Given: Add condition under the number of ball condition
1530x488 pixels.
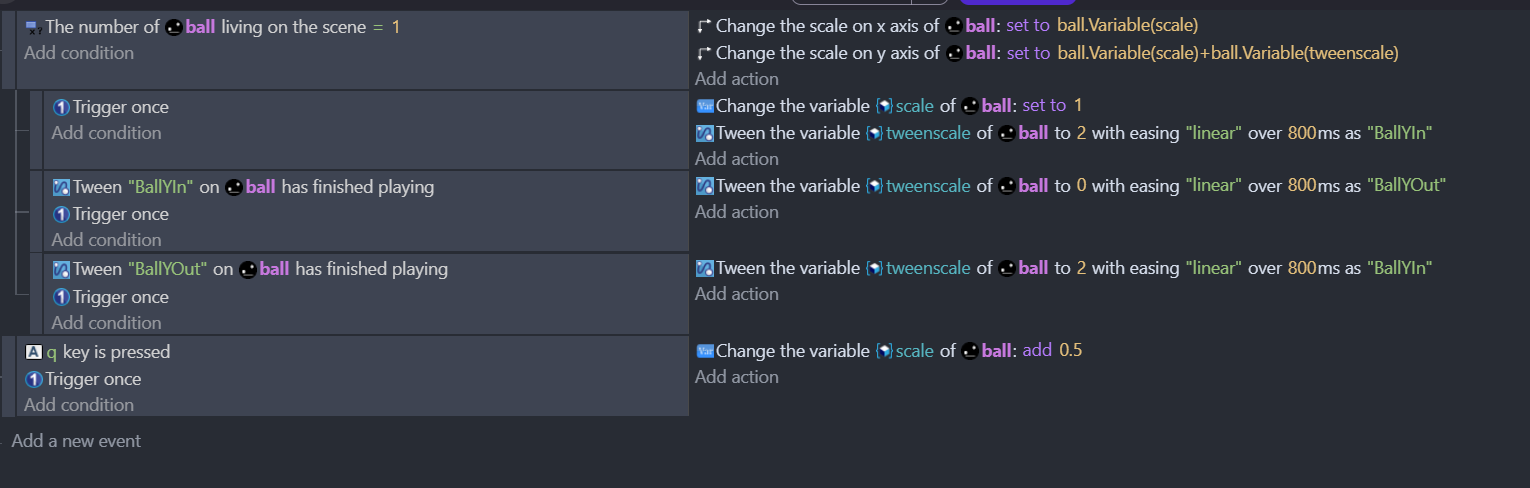Looking at the screenshot, I should [x=79, y=53].
